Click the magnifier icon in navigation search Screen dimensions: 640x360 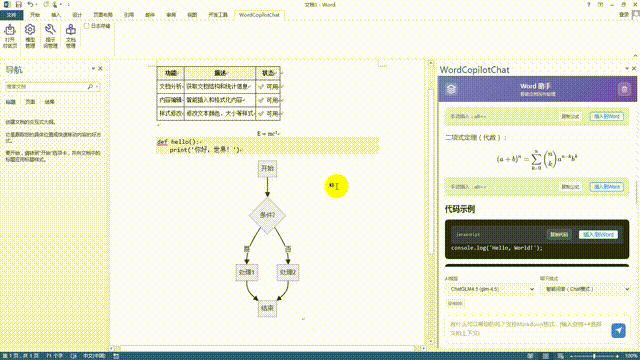click(x=90, y=87)
